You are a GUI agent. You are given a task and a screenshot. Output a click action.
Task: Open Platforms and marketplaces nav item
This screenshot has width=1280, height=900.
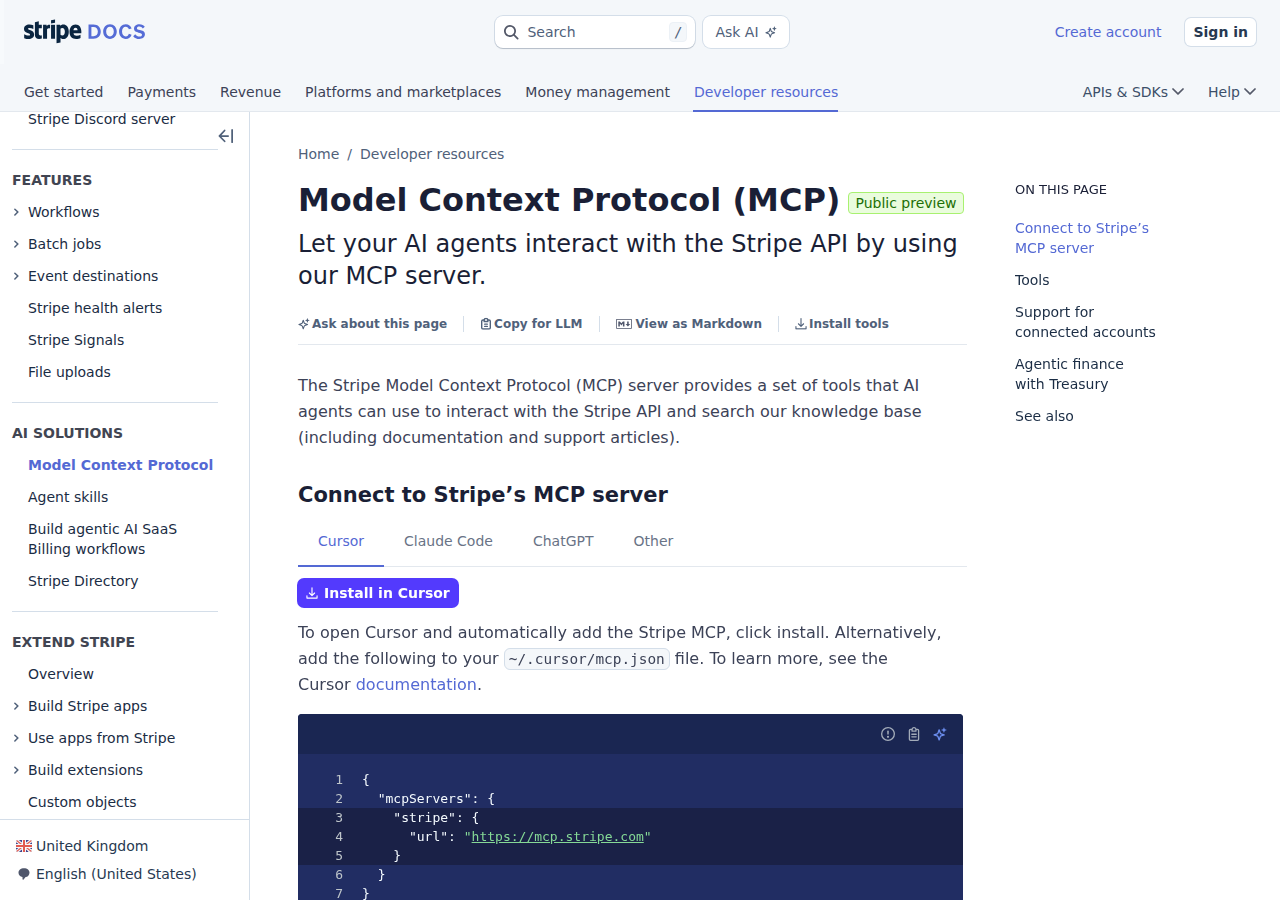coord(403,92)
